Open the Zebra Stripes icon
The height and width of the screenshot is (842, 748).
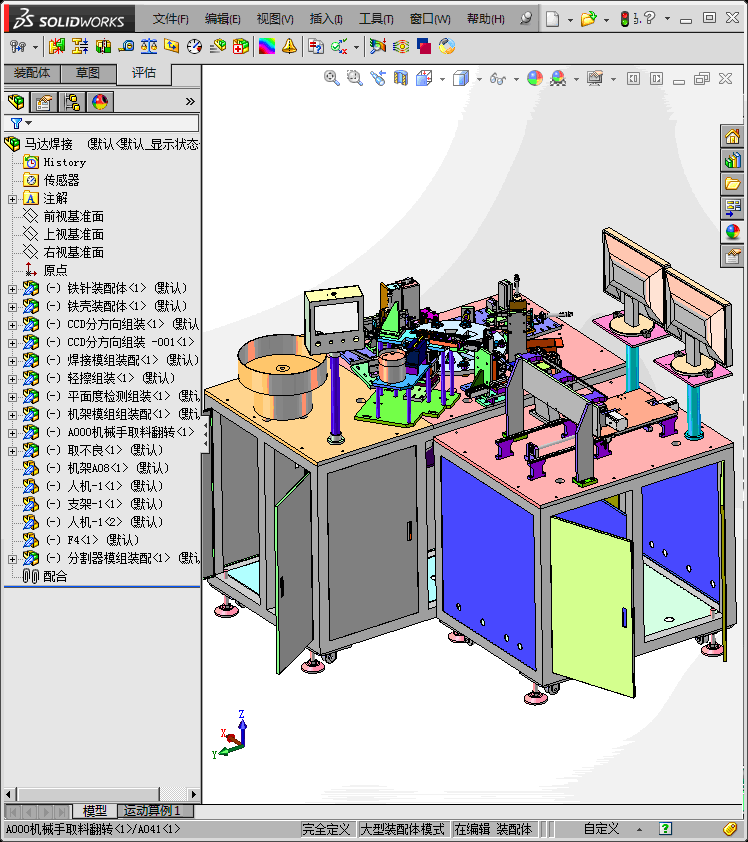(401, 47)
